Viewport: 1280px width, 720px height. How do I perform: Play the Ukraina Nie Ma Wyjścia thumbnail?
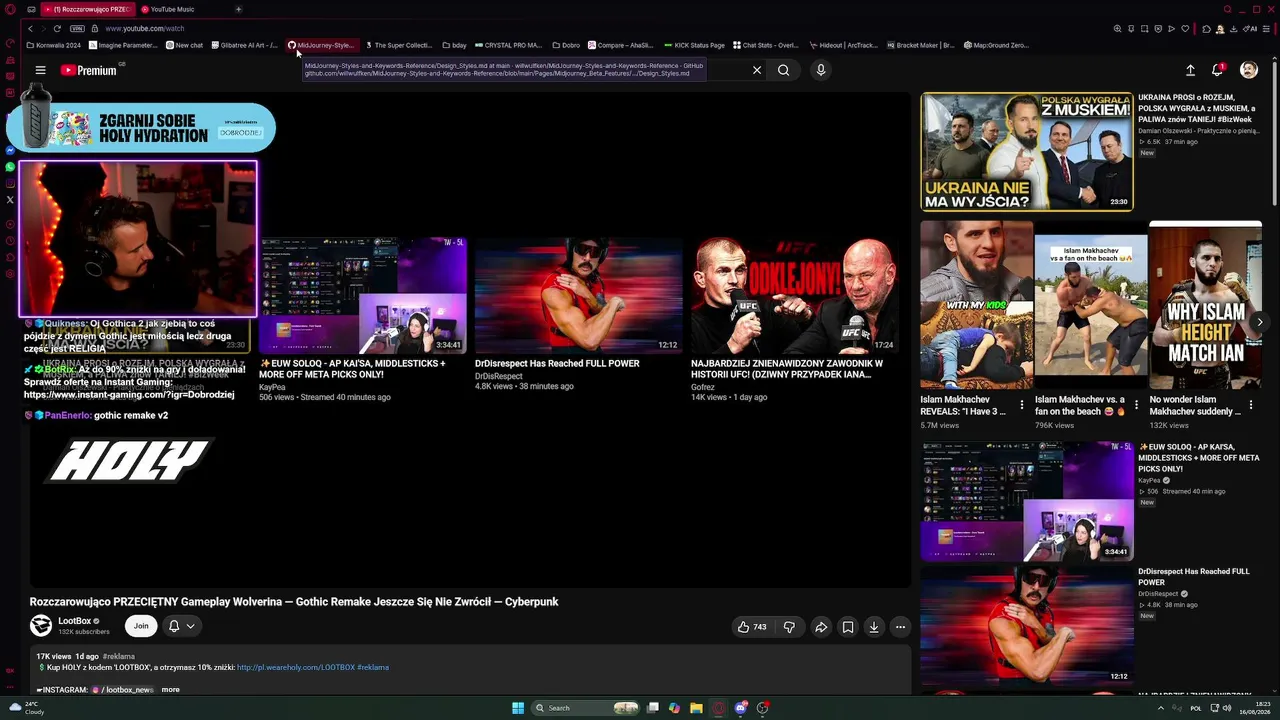[x=1027, y=152]
